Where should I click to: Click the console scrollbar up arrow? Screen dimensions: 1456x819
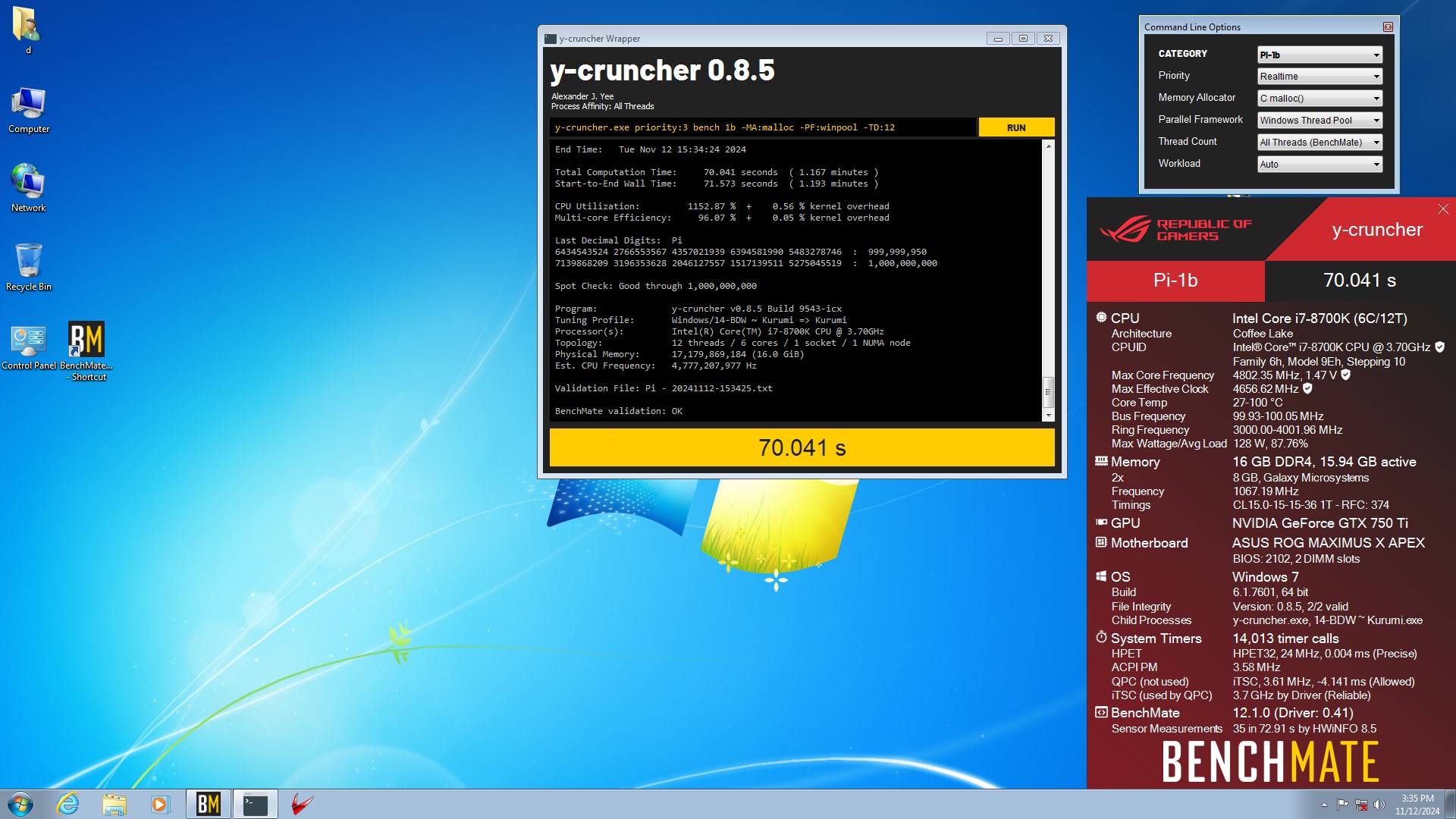(x=1049, y=146)
